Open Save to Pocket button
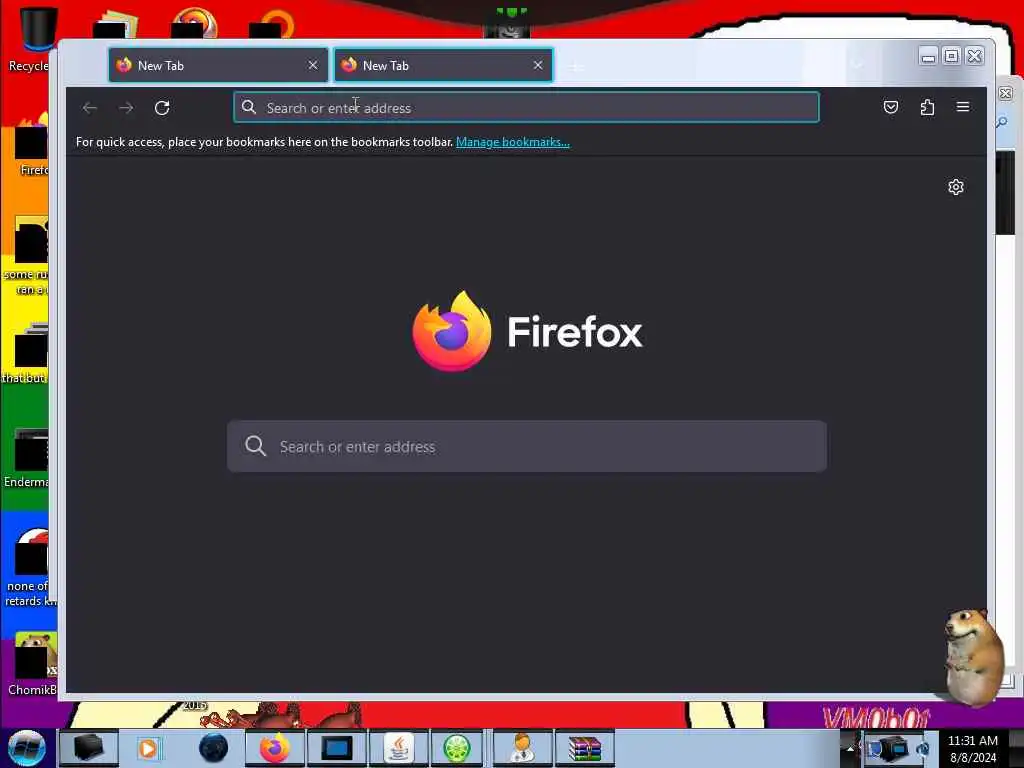This screenshot has width=1024, height=768. (x=891, y=107)
